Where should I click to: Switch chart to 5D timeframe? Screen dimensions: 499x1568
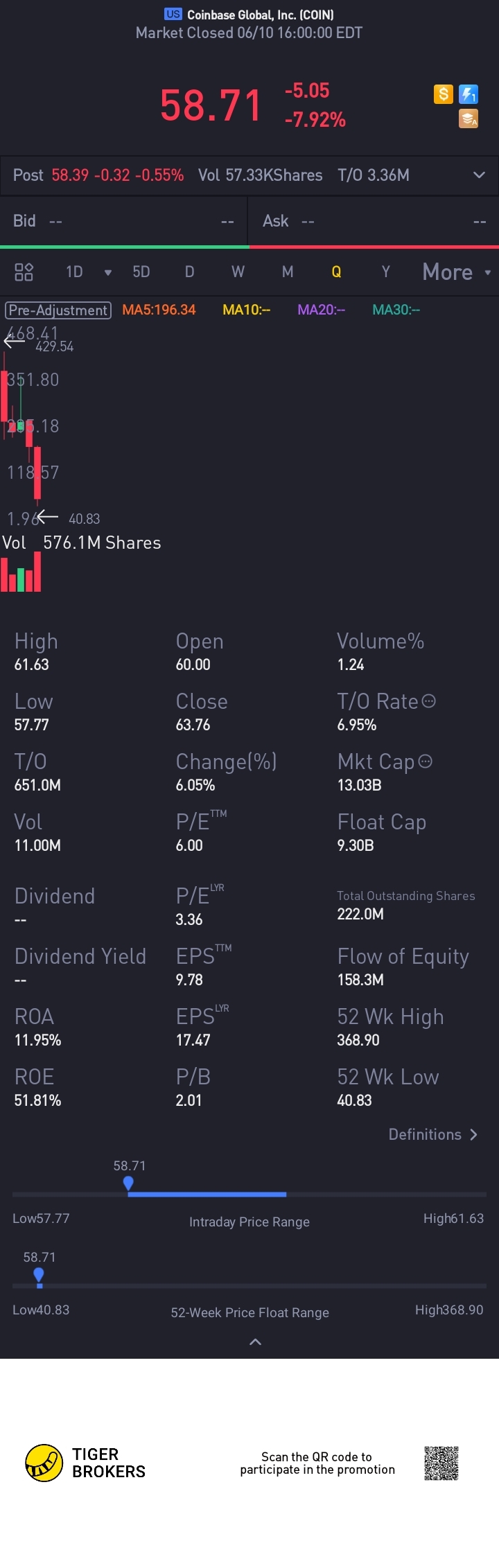141,272
